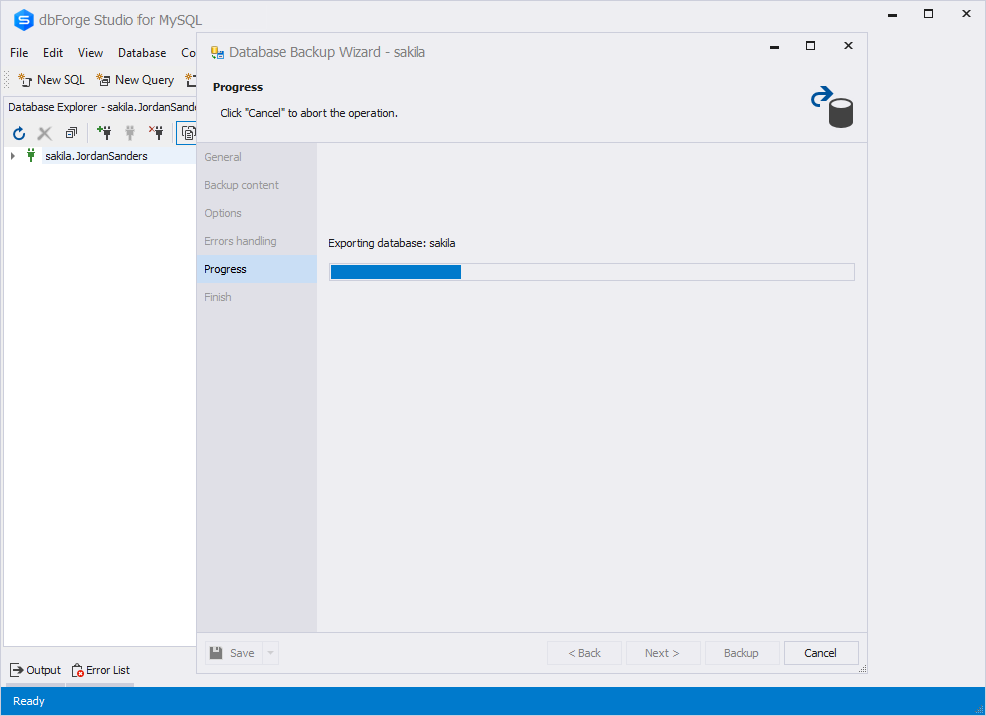This screenshot has height=716, width=986.
Task: Expand the sakila.JordanSanders connection node
Action: pos(13,155)
